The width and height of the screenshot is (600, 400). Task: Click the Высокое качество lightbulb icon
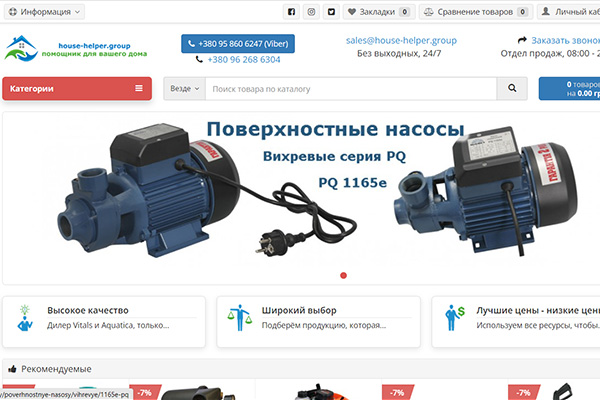click(x=24, y=319)
